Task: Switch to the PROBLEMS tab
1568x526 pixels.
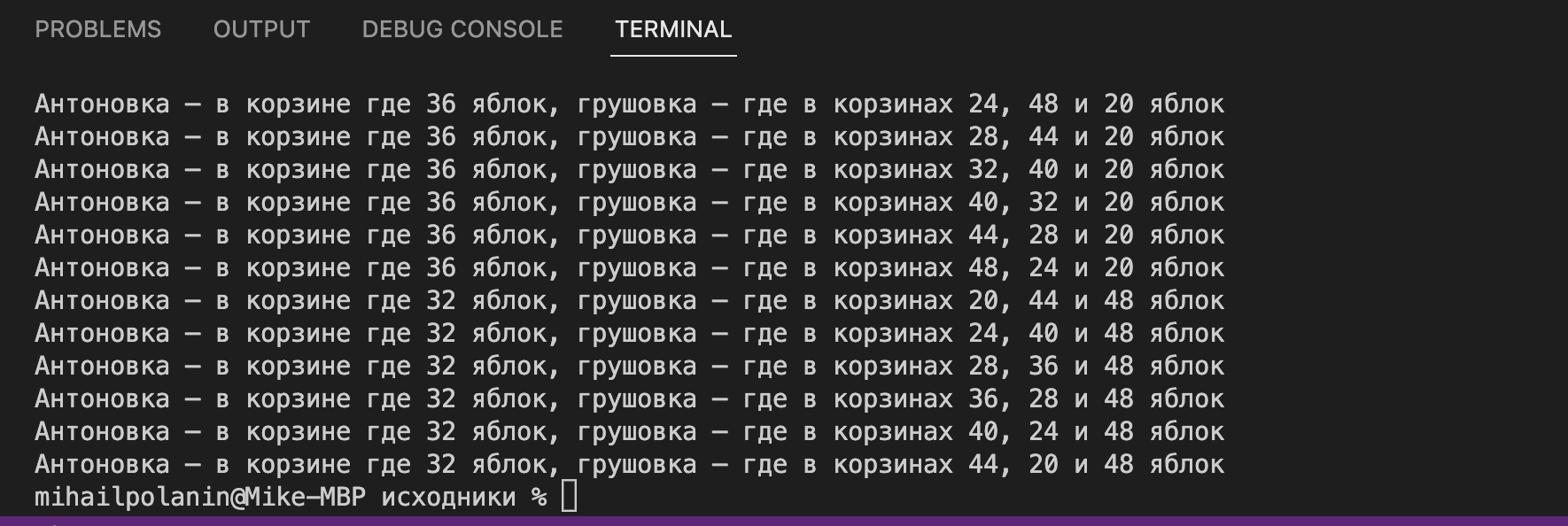Action: pyautogui.click(x=97, y=29)
